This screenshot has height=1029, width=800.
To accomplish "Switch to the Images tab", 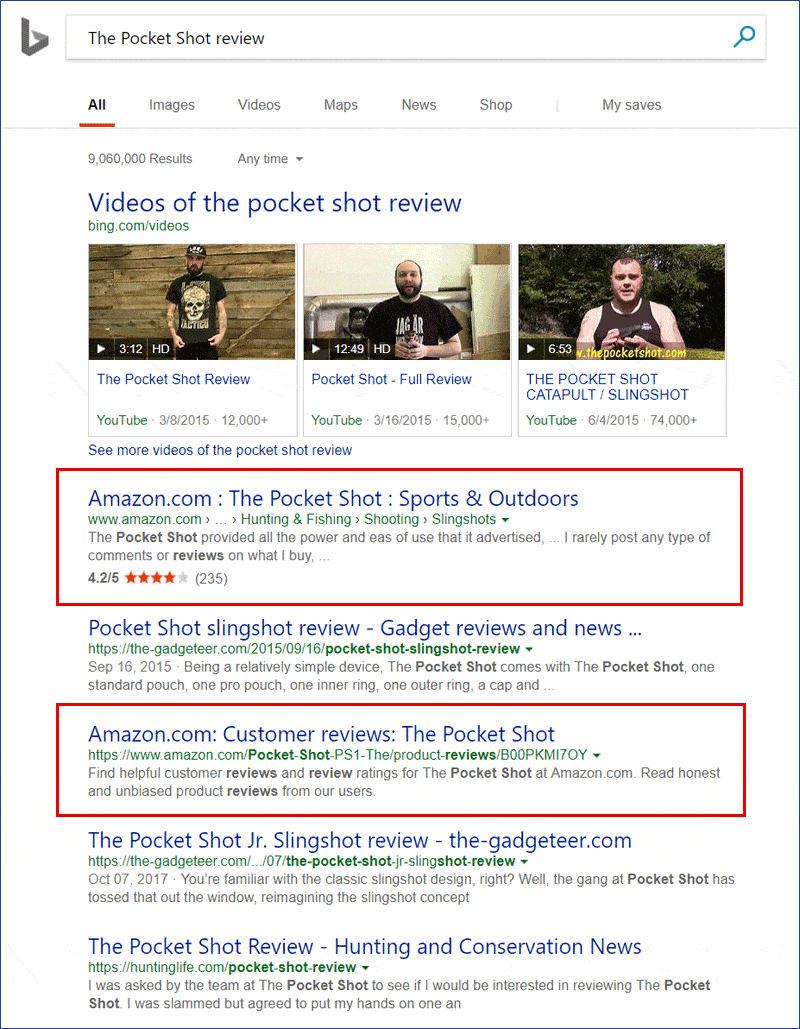I will [172, 105].
